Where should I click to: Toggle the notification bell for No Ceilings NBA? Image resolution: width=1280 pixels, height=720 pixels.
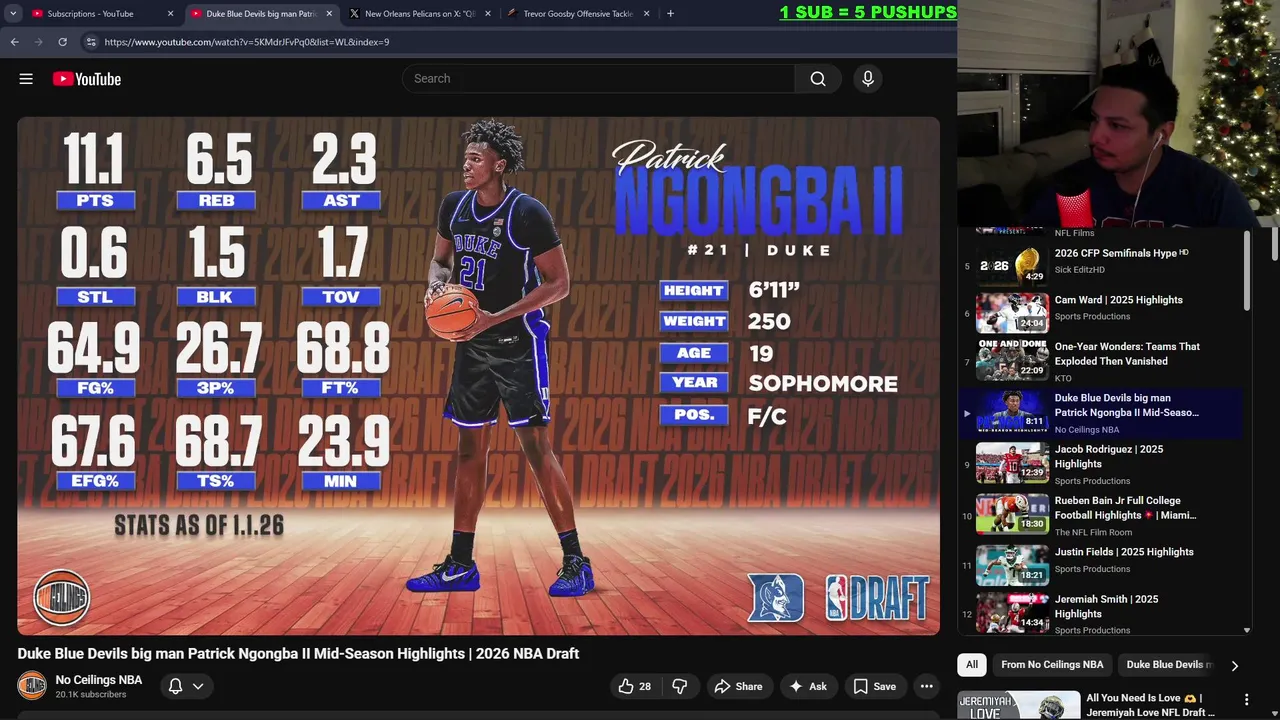(175, 686)
